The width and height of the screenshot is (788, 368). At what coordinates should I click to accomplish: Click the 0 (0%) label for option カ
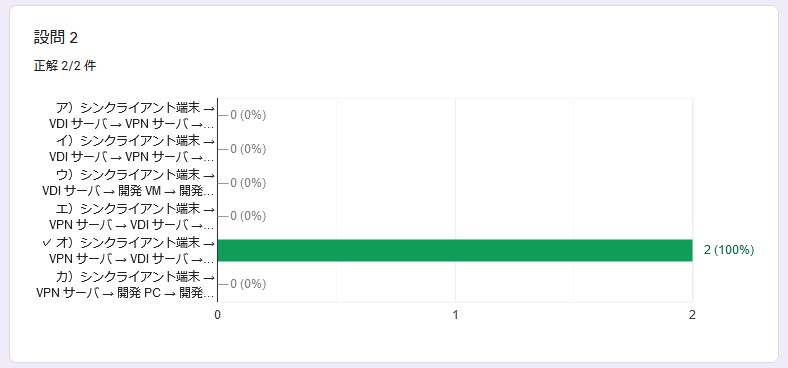pyautogui.click(x=248, y=285)
